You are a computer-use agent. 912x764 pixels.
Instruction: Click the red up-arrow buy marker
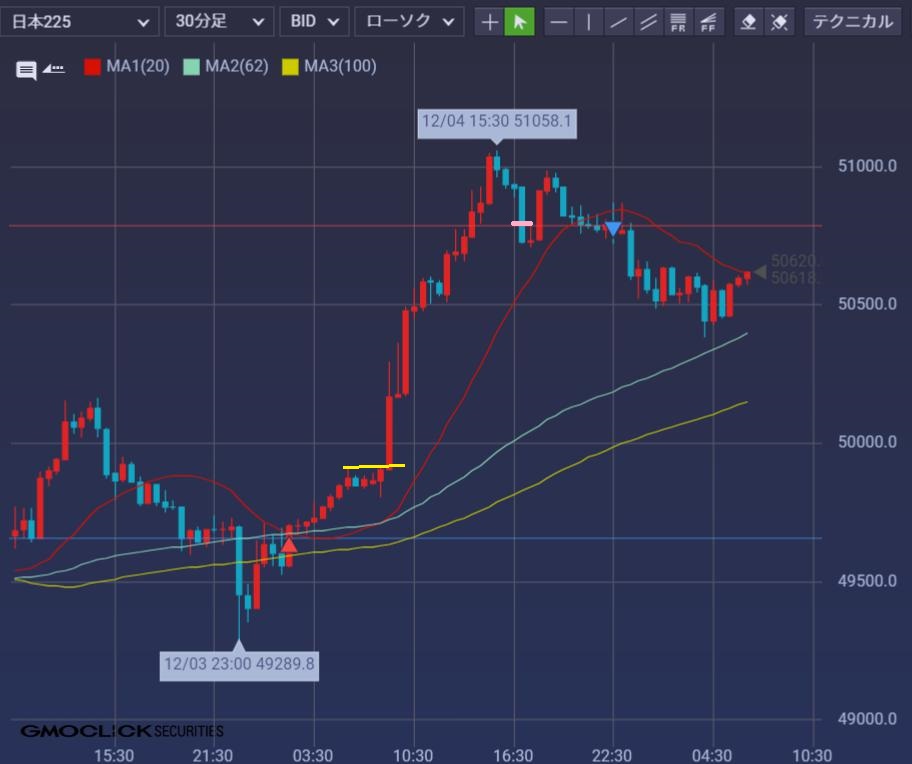pos(289,545)
